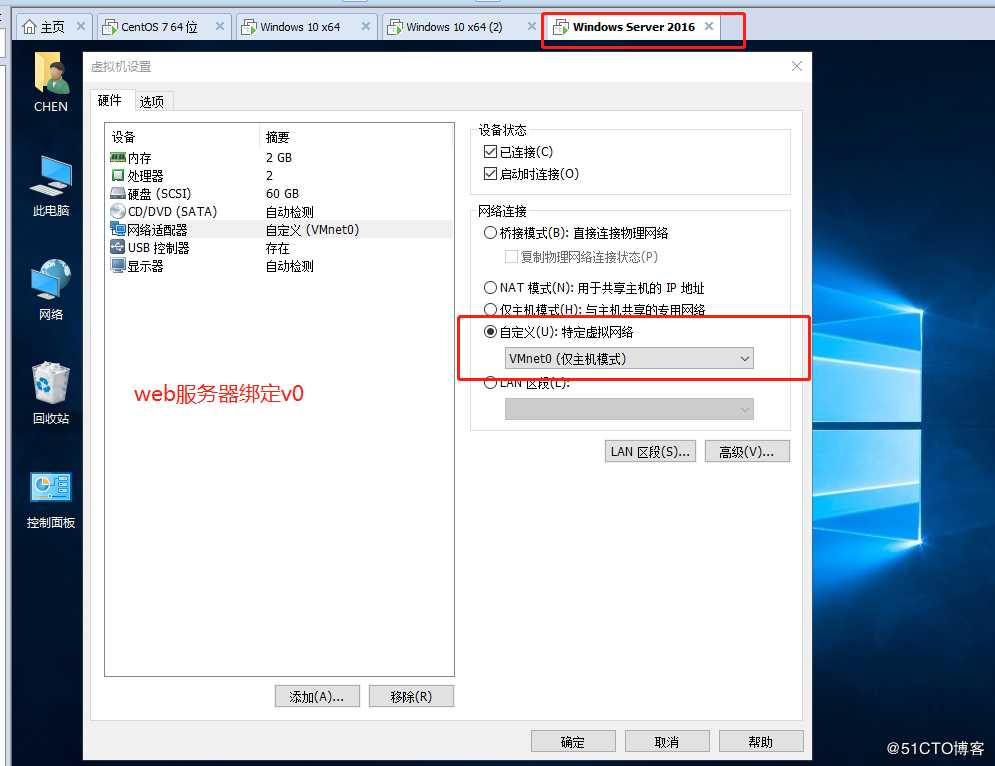
Task: Open the VMnet0 (仅主机模式) dropdown
Action: pyautogui.click(x=629, y=359)
